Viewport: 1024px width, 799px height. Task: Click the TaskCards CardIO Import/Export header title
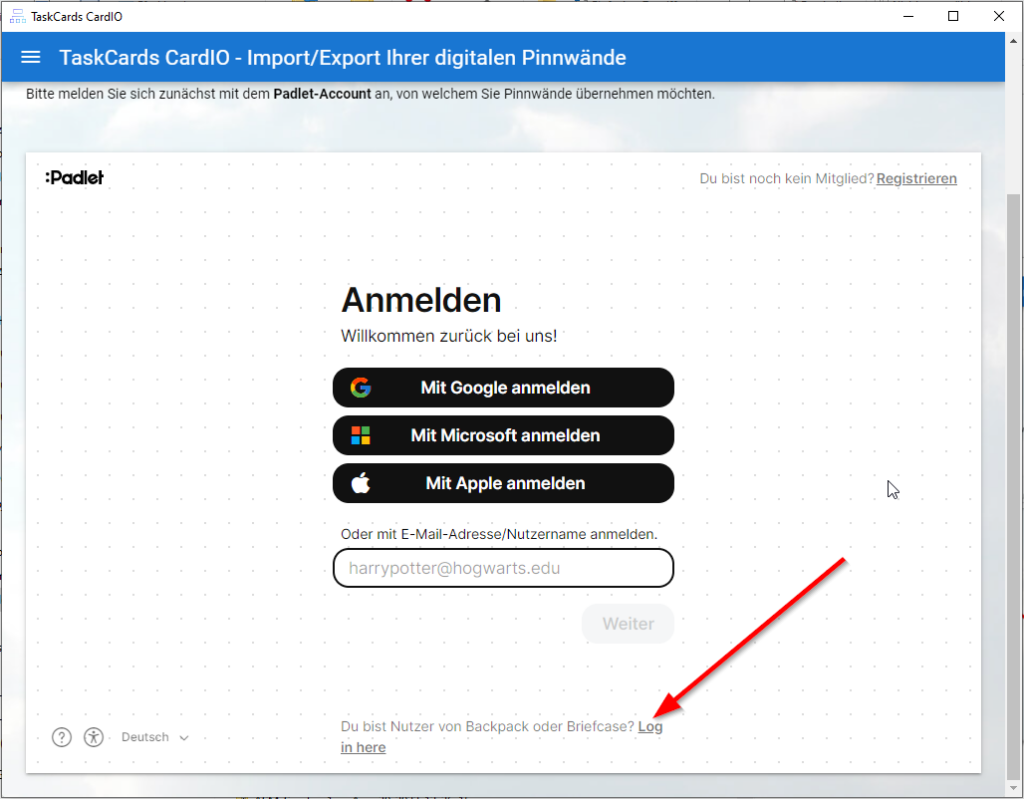343,57
